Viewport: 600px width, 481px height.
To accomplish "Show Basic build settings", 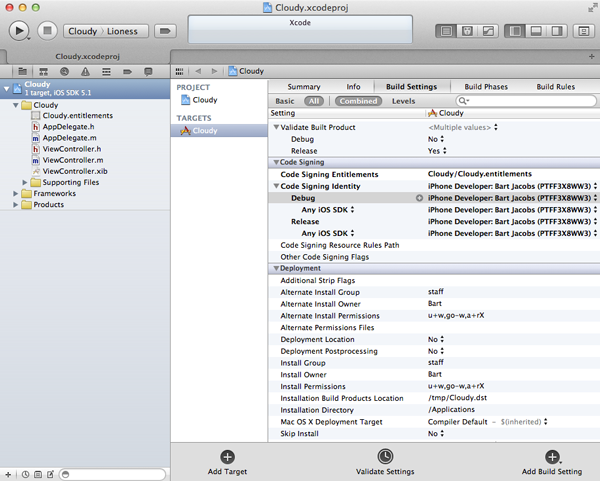I will click(x=285, y=101).
